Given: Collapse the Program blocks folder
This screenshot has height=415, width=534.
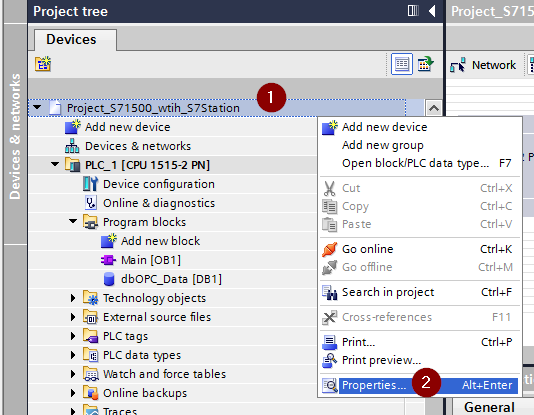Looking at the screenshot, I should 73,221.
